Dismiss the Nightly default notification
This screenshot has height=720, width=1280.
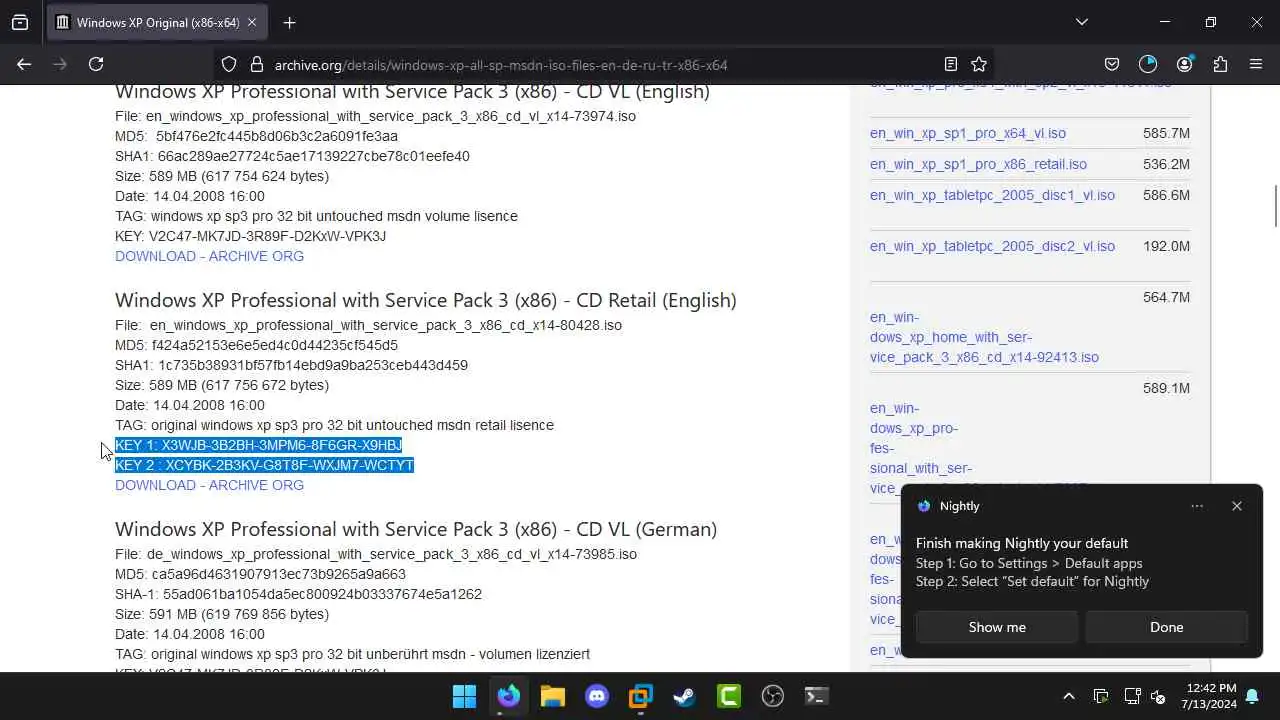pyautogui.click(x=1237, y=506)
